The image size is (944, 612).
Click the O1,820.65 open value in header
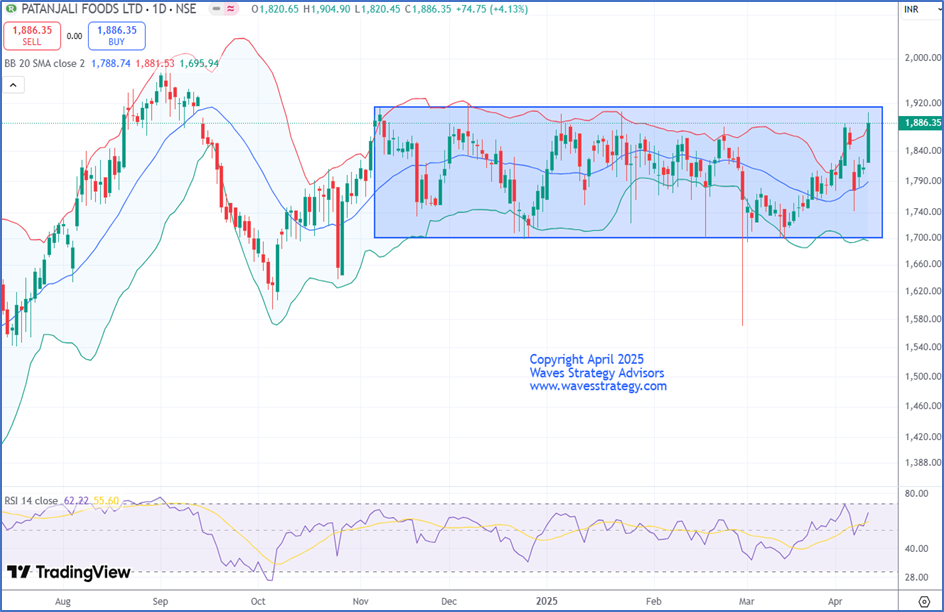point(275,9)
